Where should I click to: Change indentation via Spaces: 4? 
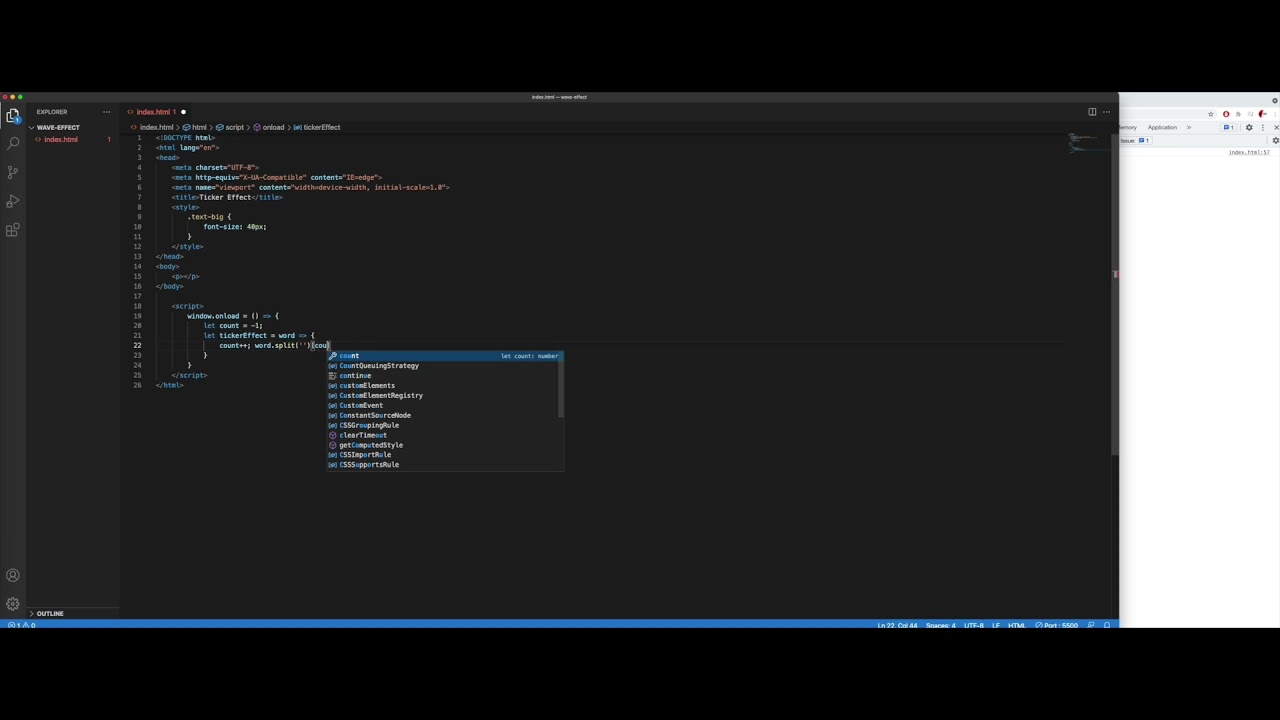pyautogui.click(x=942, y=625)
